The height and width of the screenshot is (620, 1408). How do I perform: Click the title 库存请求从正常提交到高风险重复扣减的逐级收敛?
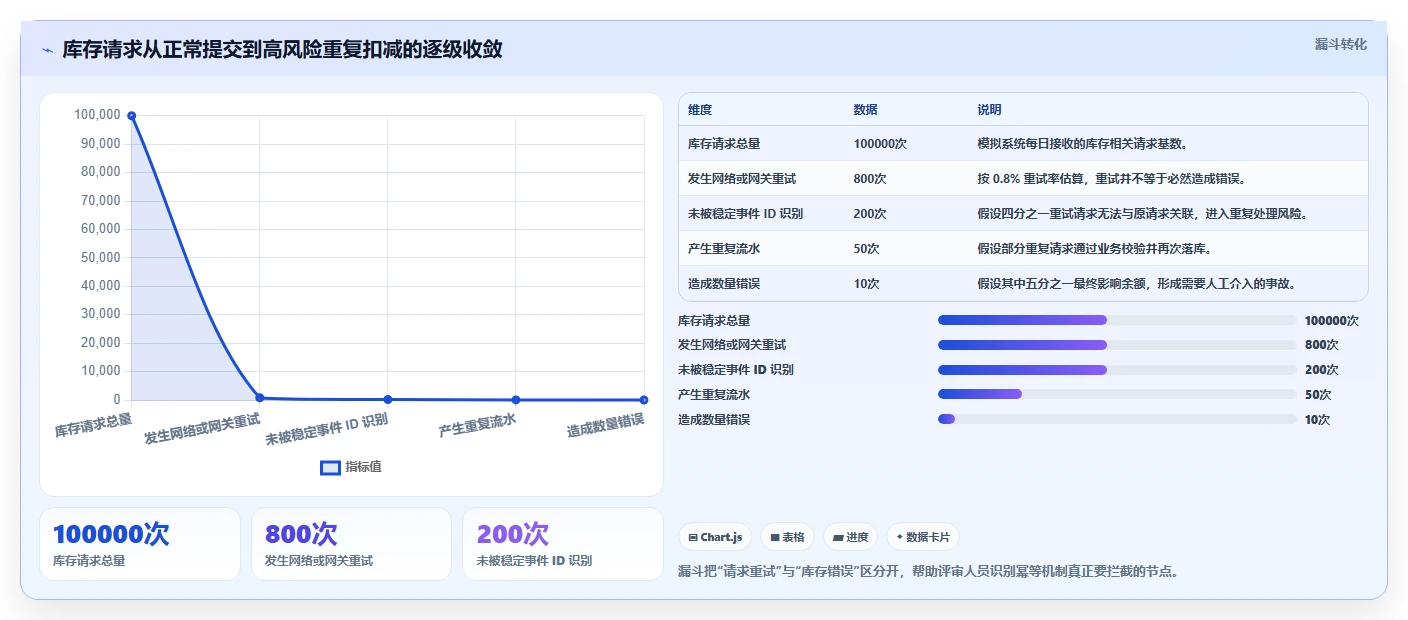(x=282, y=49)
